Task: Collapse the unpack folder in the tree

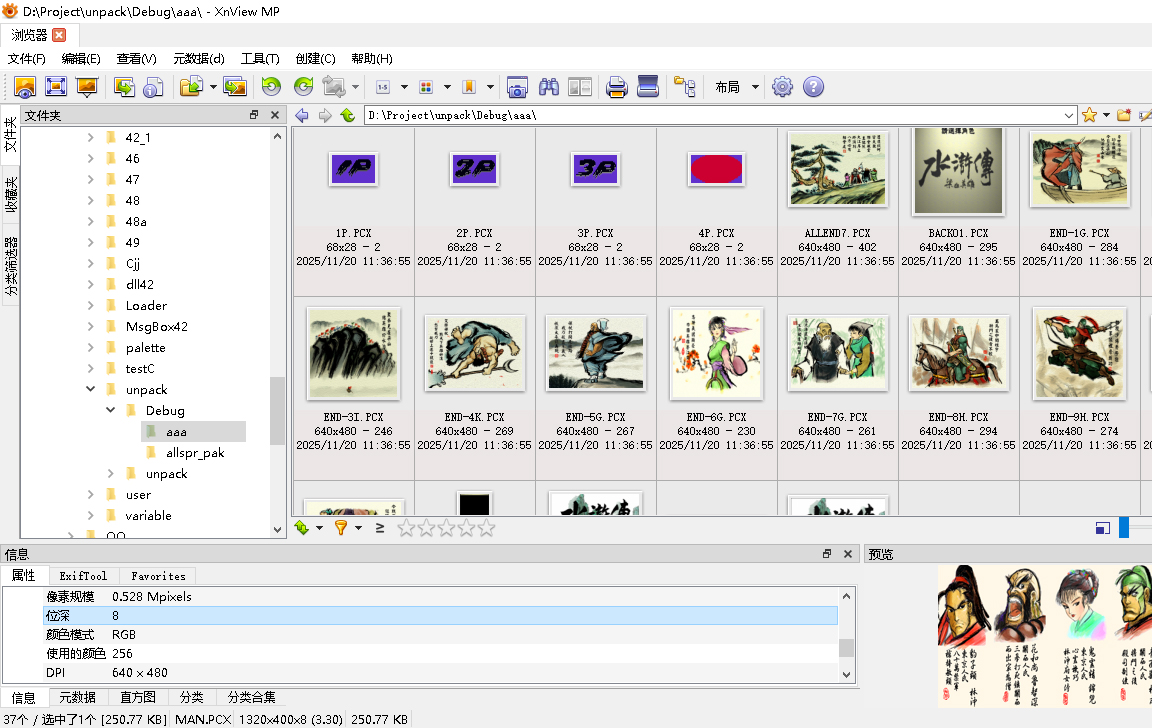Action: [90, 389]
